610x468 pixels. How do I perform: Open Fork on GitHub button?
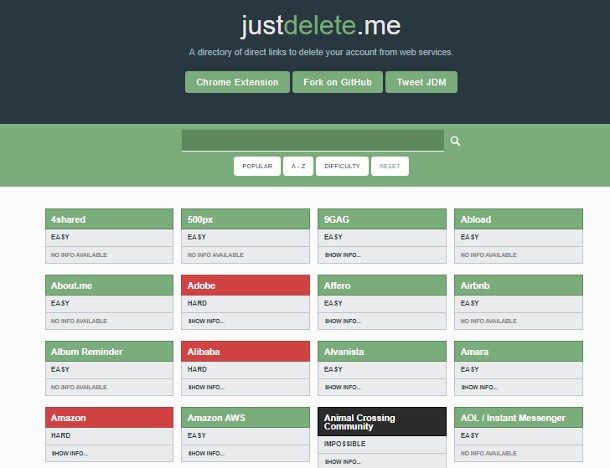coord(337,82)
